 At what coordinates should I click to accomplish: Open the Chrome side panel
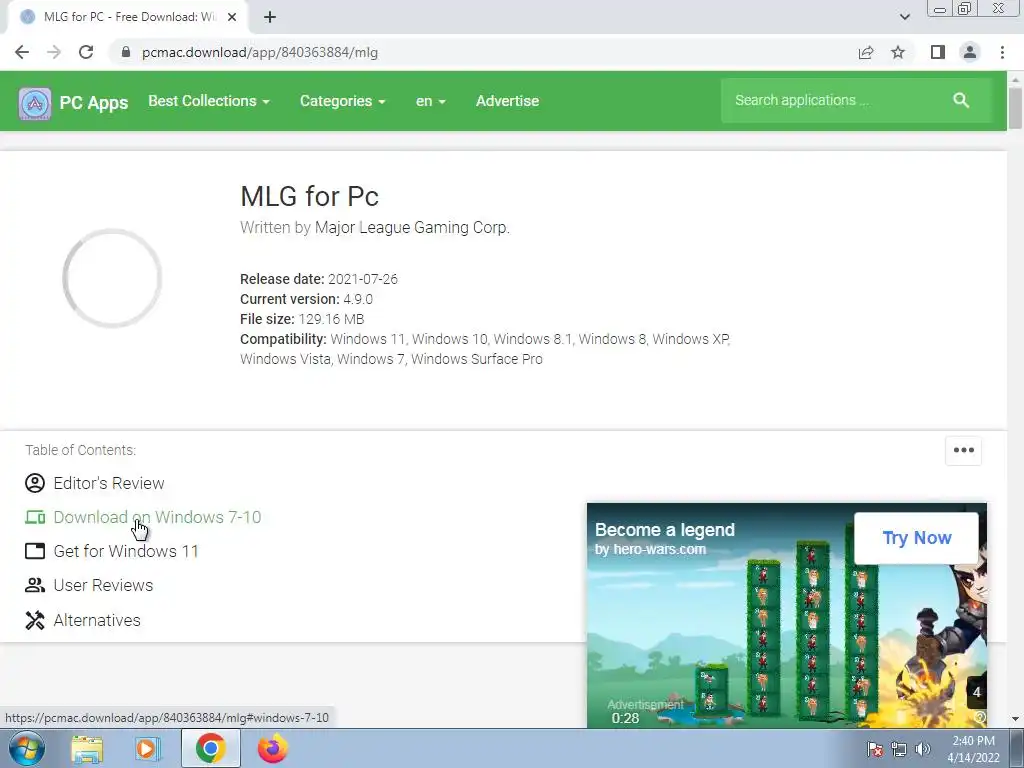tap(938, 52)
